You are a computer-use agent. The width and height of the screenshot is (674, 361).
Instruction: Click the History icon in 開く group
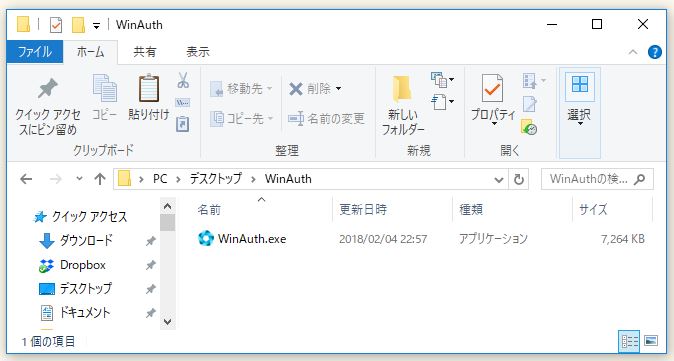pyautogui.click(x=529, y=127)
